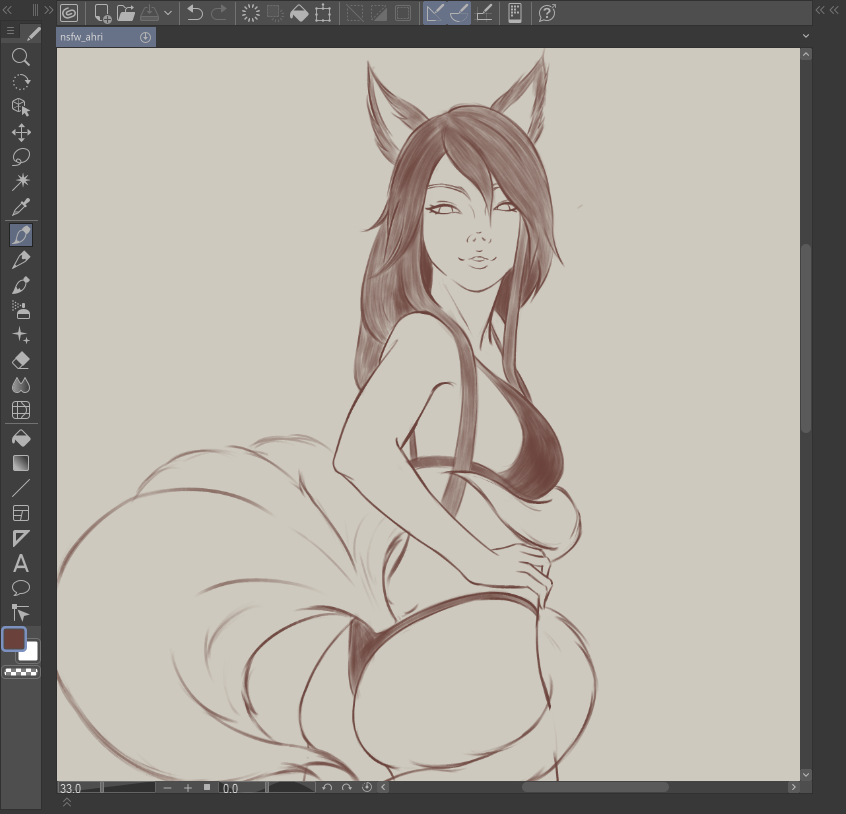Select the Pencil tool
This screenshot has height=814, width=846.
(x=21, y=260)
